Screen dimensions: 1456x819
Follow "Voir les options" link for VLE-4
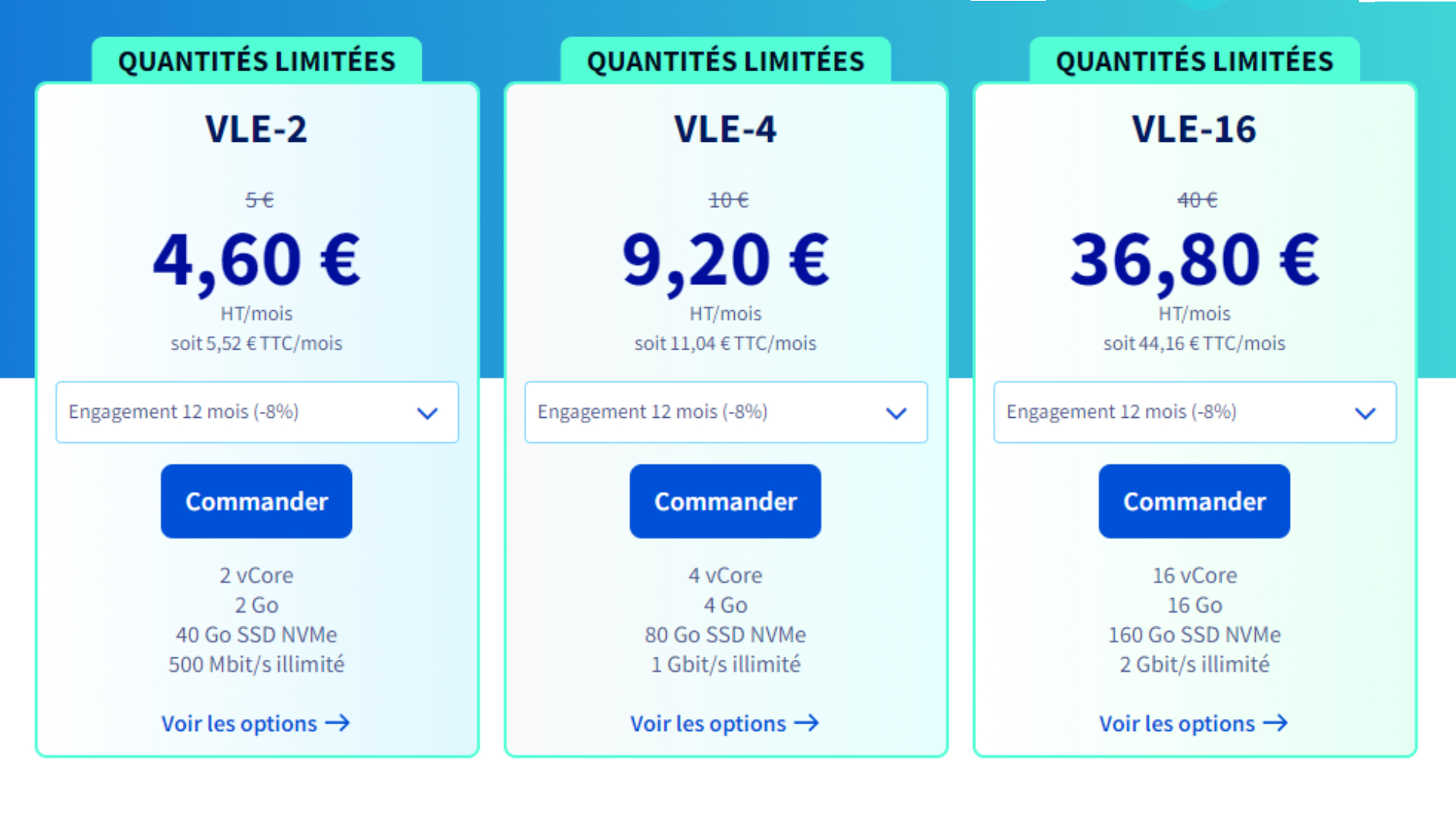point(708,723)
